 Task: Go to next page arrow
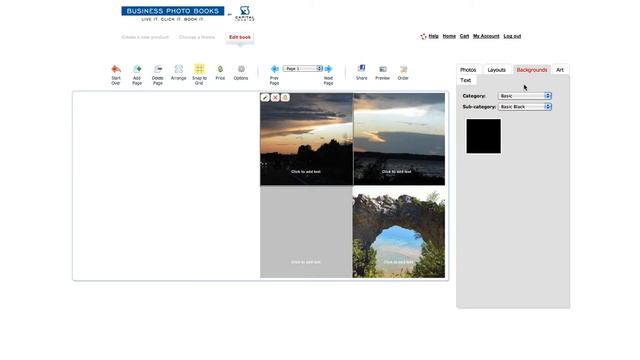(328, 69)
